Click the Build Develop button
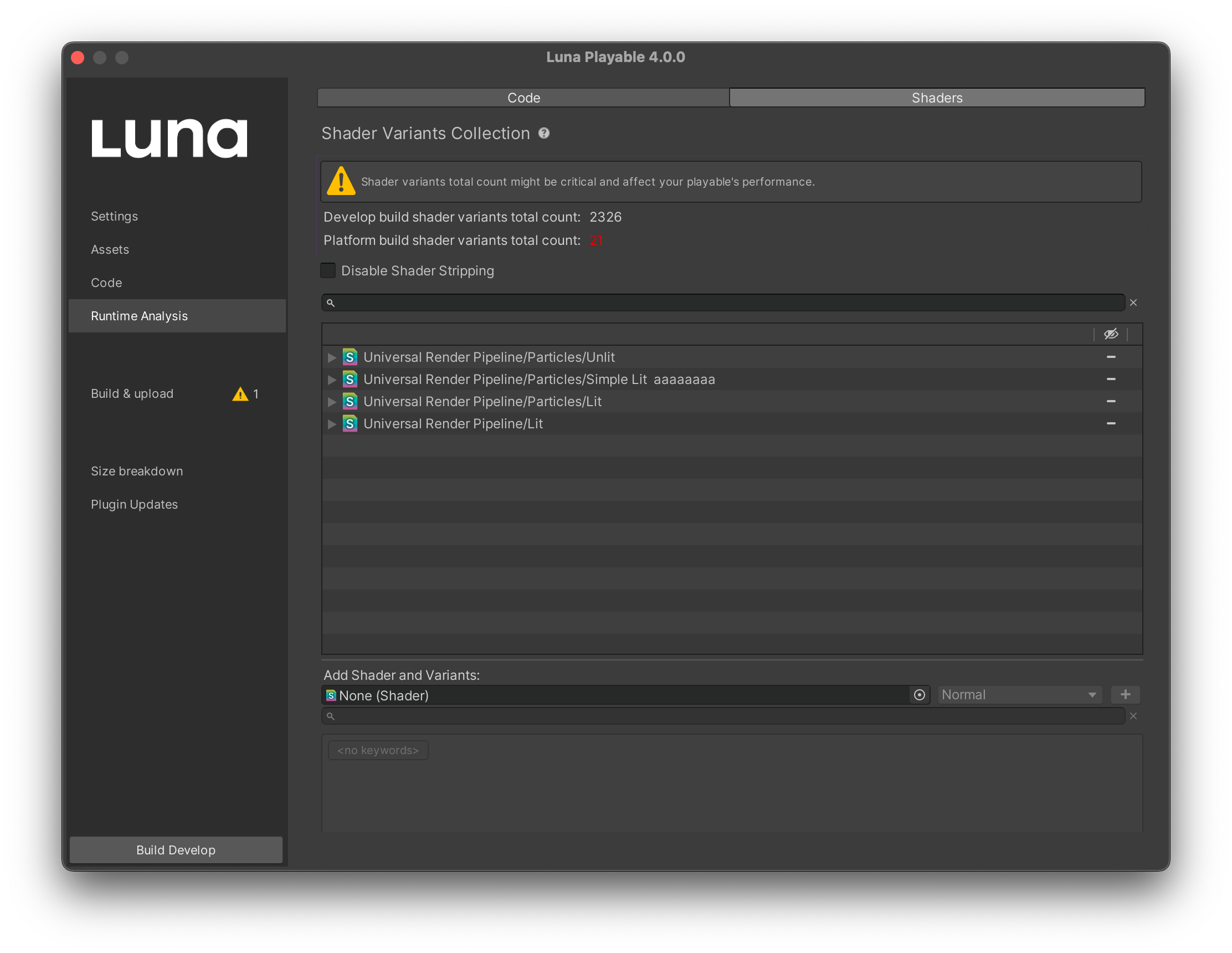The height and width of the screenshot is (953, 1232). [x=176, y=850]
